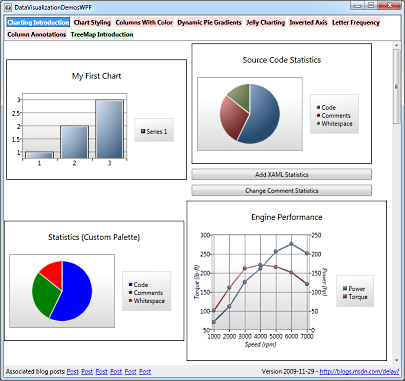Viewport: 405px width, 381px height.
Task: Click the Comments label in Source Code Statistics legend
Action: click(336, 115)
